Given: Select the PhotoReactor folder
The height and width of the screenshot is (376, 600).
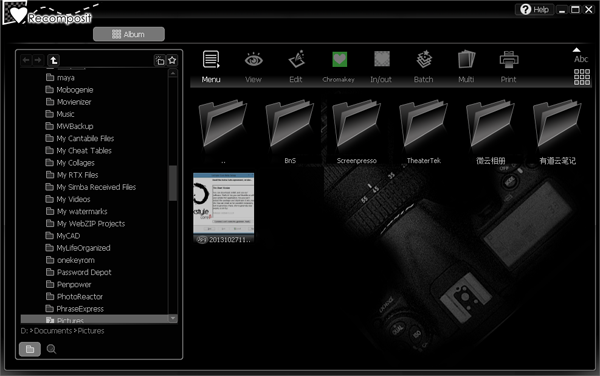Looking at the screenshot, I should pyautogui.click(x=74, y=296).
